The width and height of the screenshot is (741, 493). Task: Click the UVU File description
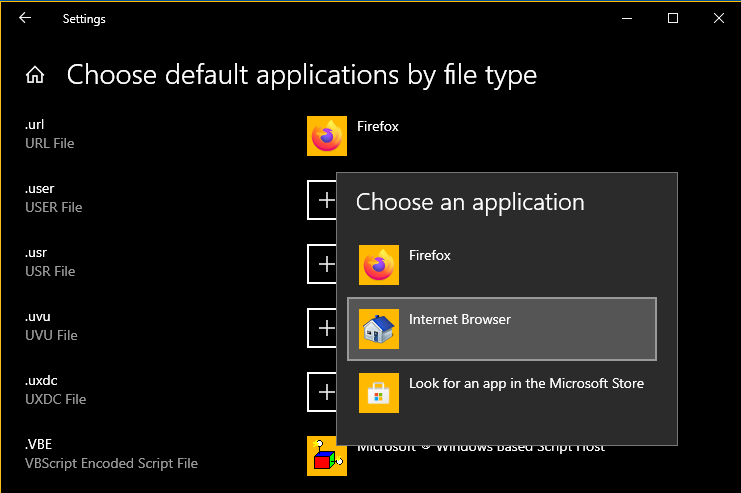point(51,335)
